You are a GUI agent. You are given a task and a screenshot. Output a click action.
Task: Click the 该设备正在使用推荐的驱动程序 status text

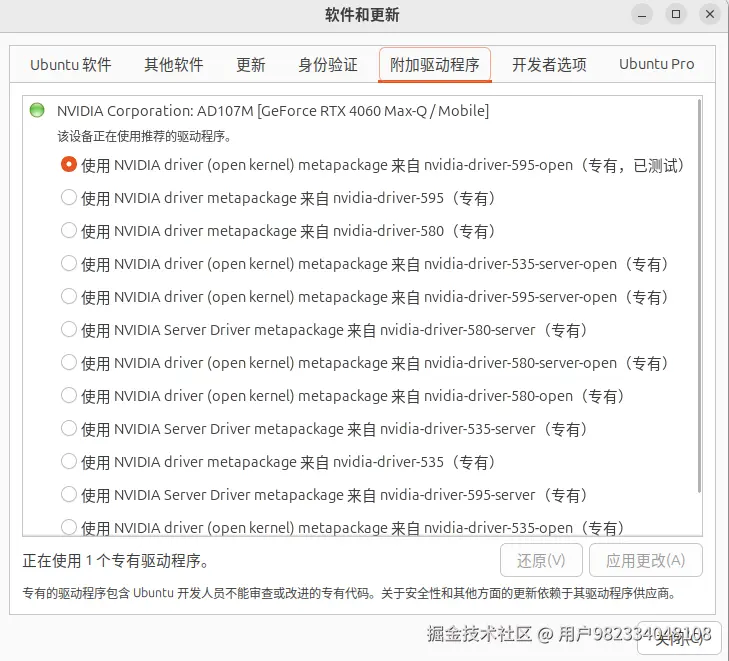coord(144,136)
